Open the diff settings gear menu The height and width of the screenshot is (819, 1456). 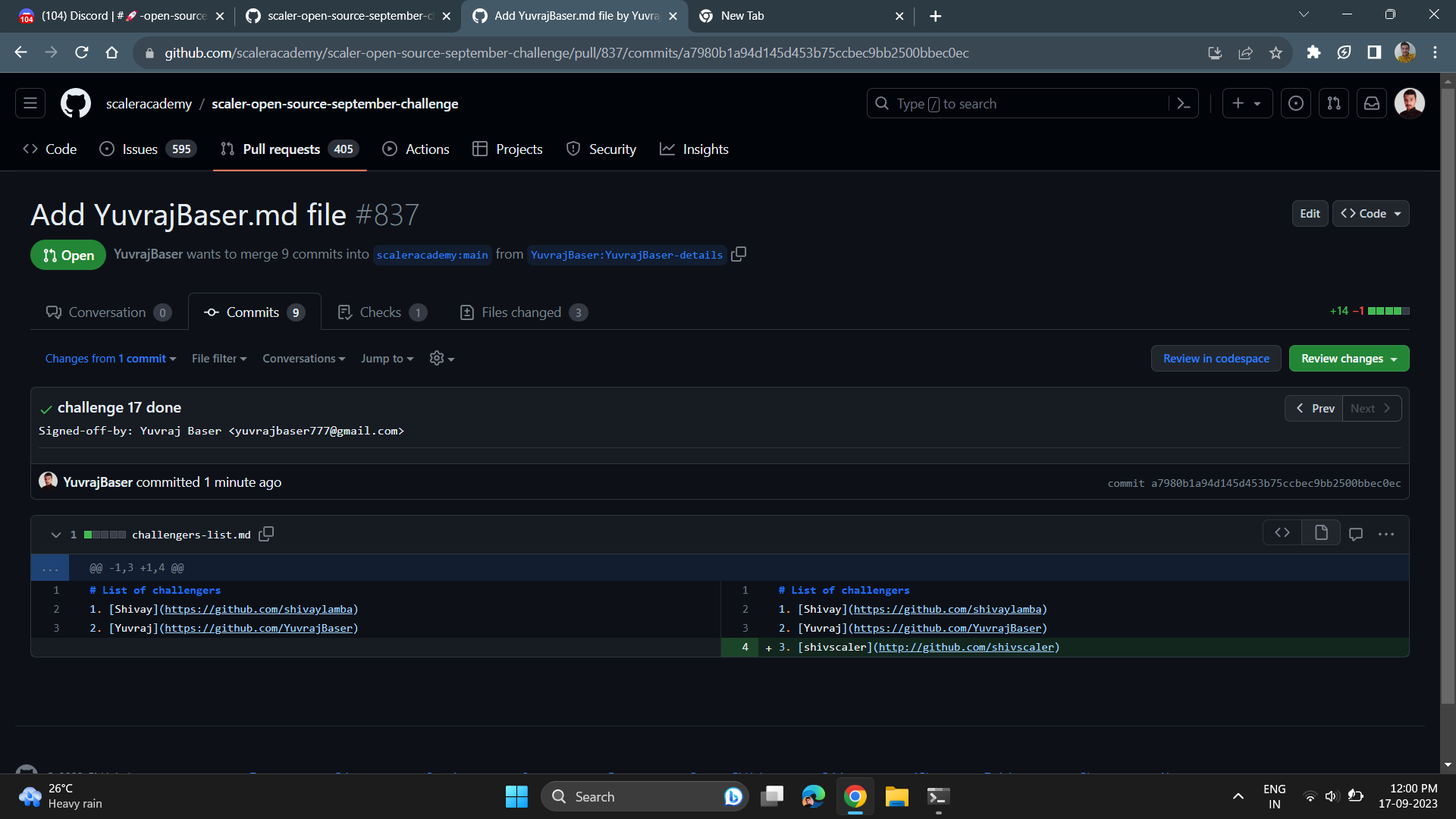[x=441, y=358]
